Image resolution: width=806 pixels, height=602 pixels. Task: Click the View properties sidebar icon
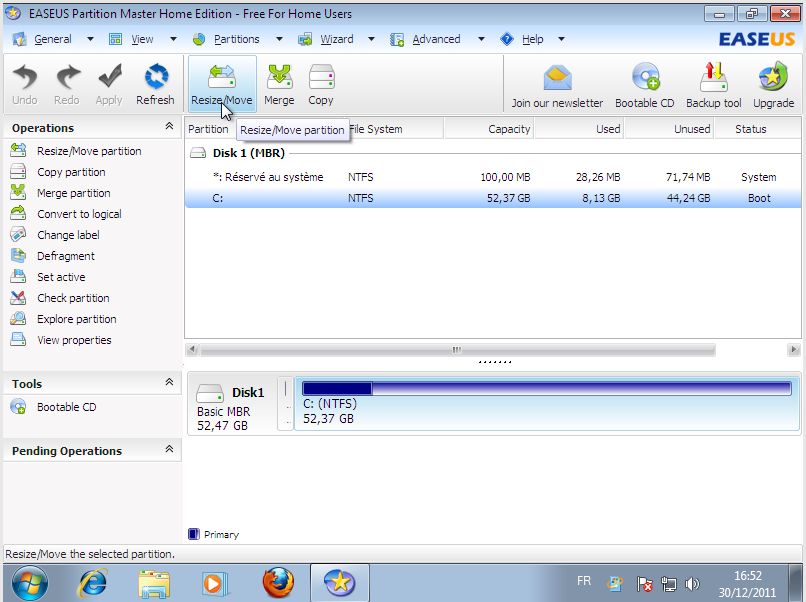click(18, 340)
